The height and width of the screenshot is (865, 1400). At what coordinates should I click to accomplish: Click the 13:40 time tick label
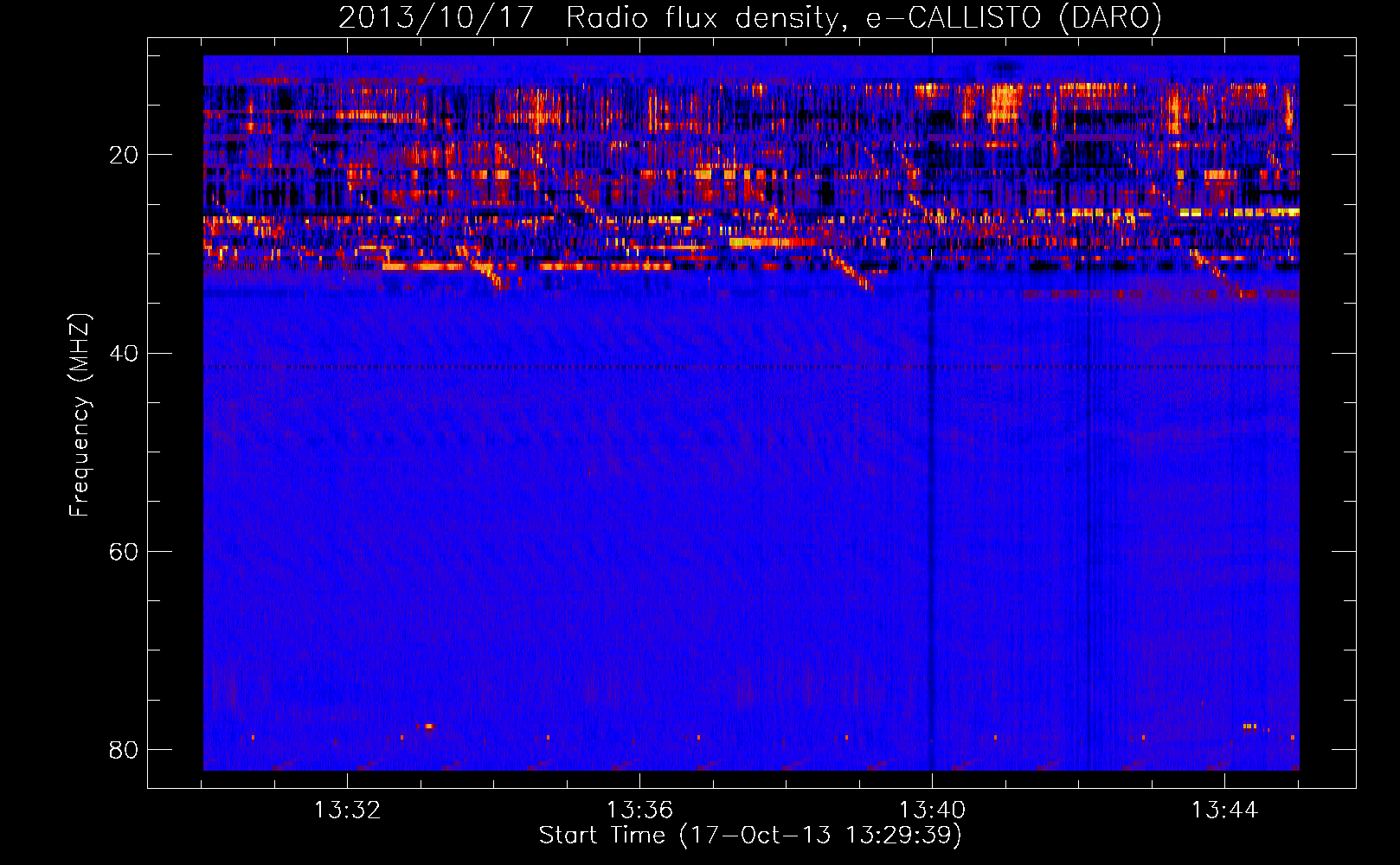point(932,811)
